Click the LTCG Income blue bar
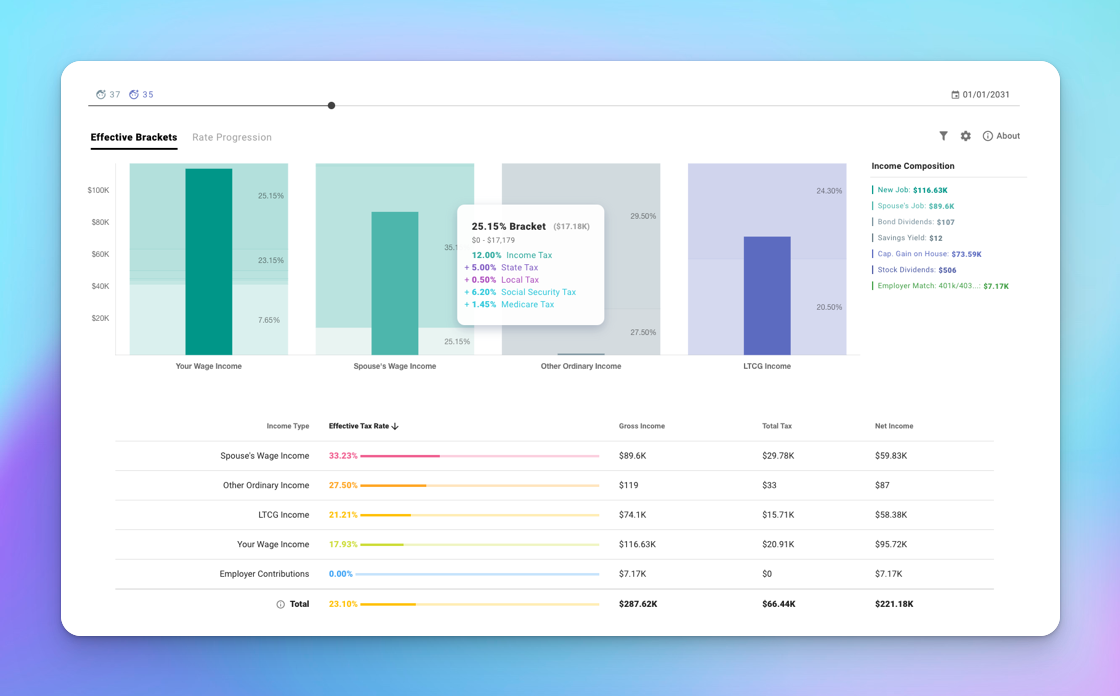 [x=767, y=296]
